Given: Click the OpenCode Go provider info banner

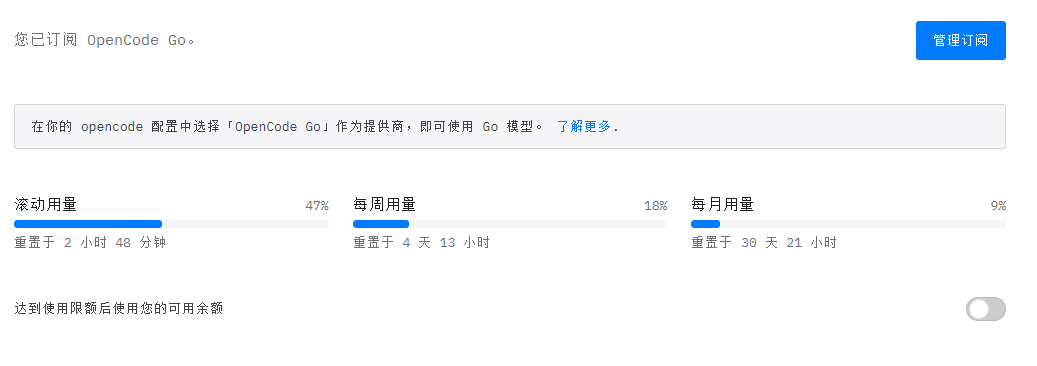Looking at the screenshot, I should [510, 126].
